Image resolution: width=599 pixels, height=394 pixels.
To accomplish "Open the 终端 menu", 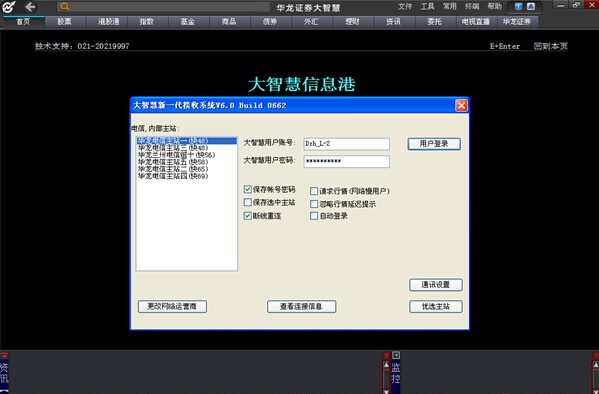I will [472, 6].
